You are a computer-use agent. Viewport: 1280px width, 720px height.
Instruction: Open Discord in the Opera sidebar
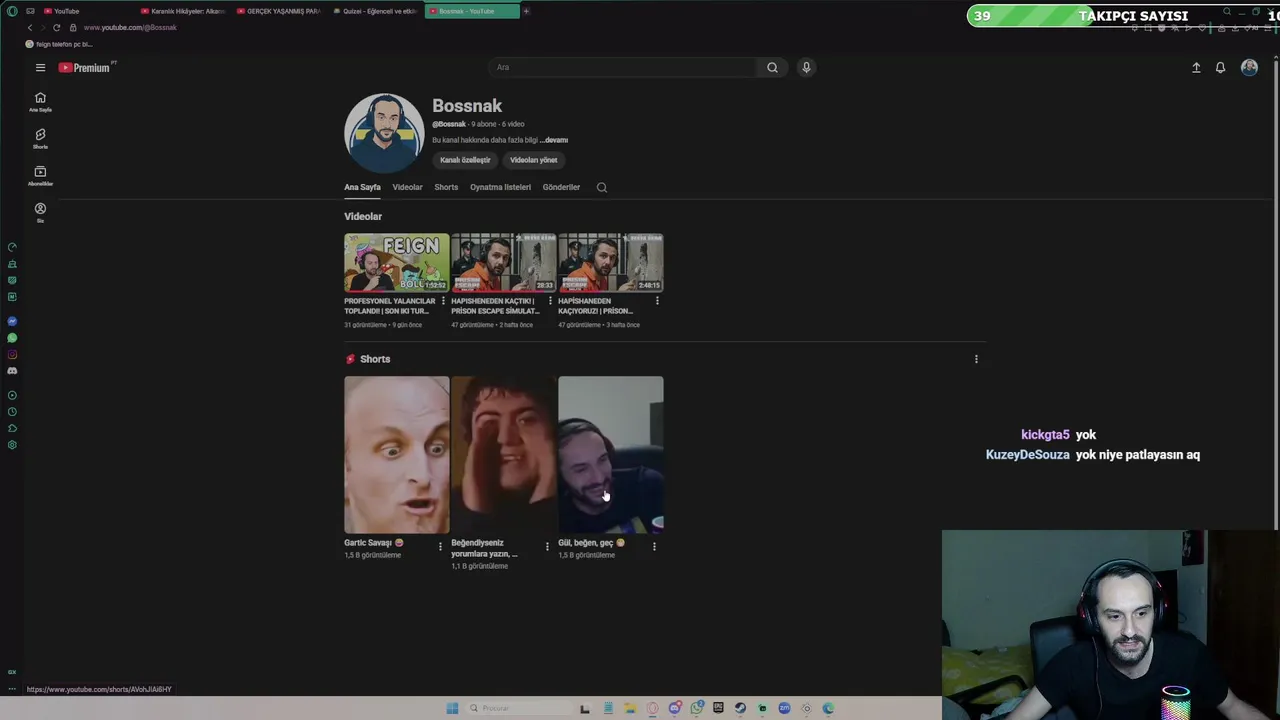(x=12, y=370)
